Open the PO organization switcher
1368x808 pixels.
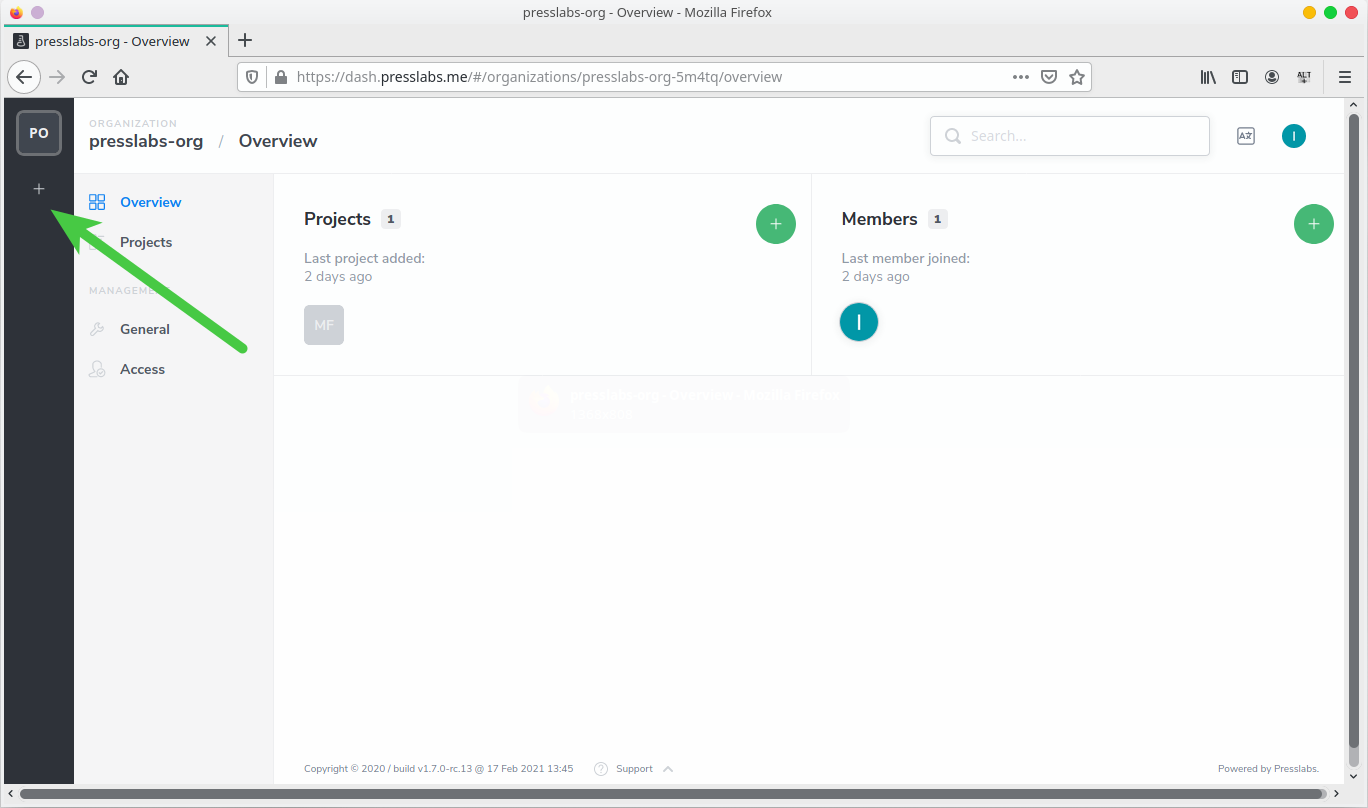pos(39,133)
